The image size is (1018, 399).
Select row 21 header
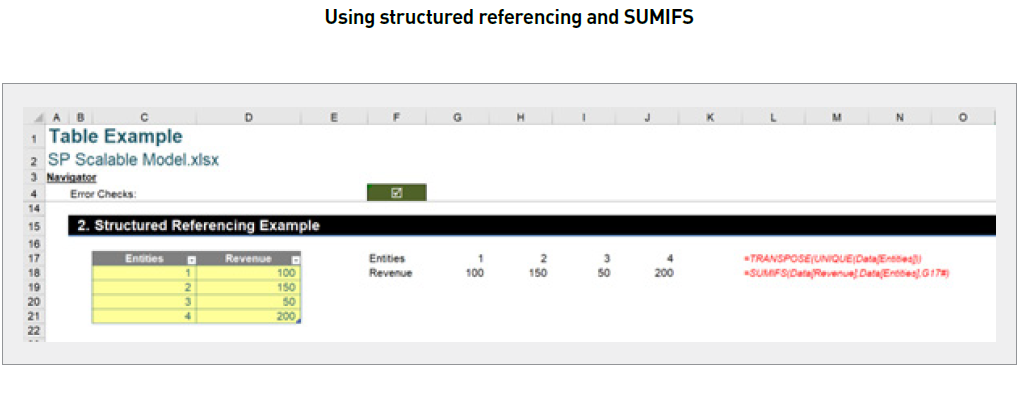[x=34, y=316]
